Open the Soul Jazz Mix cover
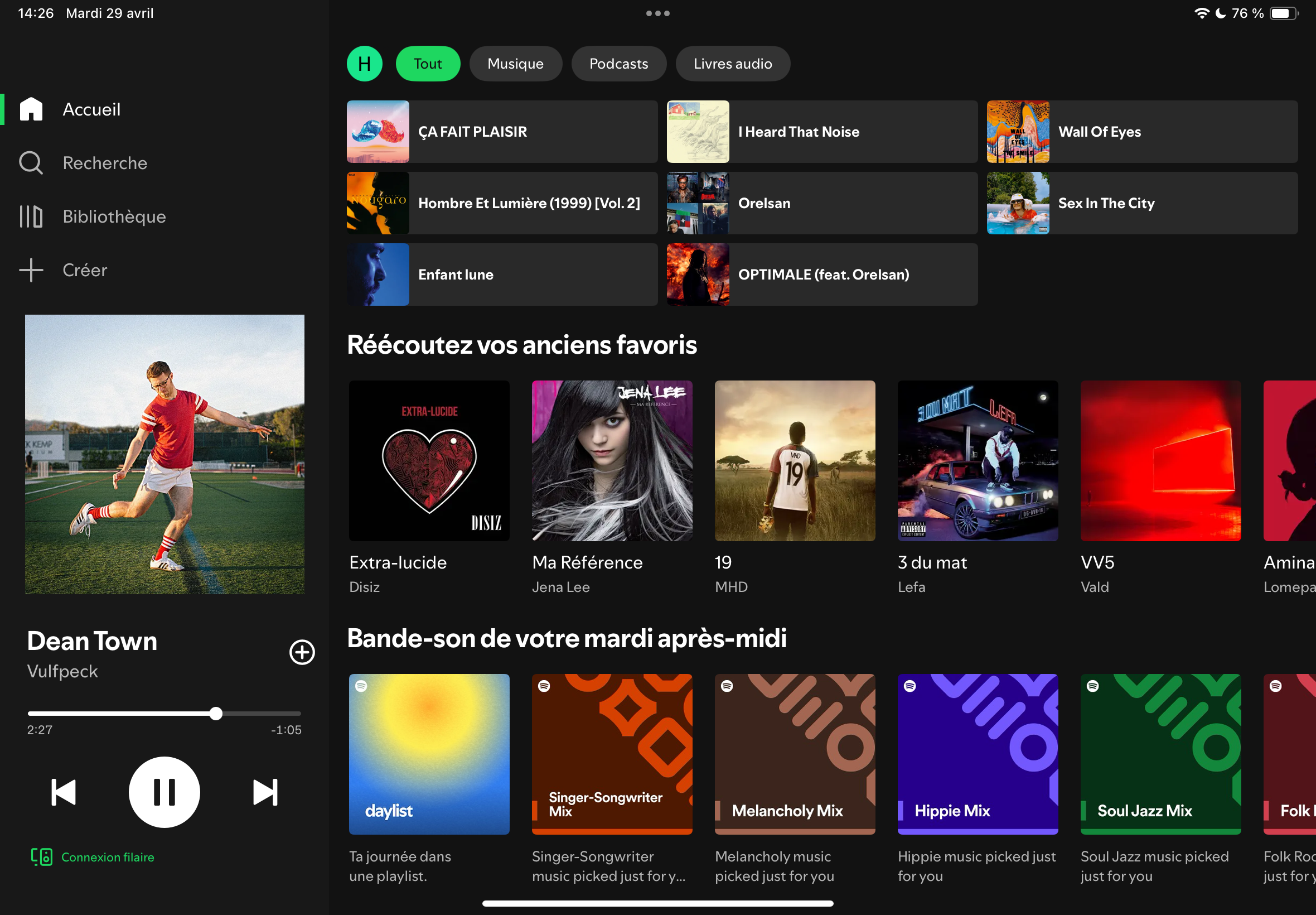This screenshot has height=915, width=1316. (1161, 754)
